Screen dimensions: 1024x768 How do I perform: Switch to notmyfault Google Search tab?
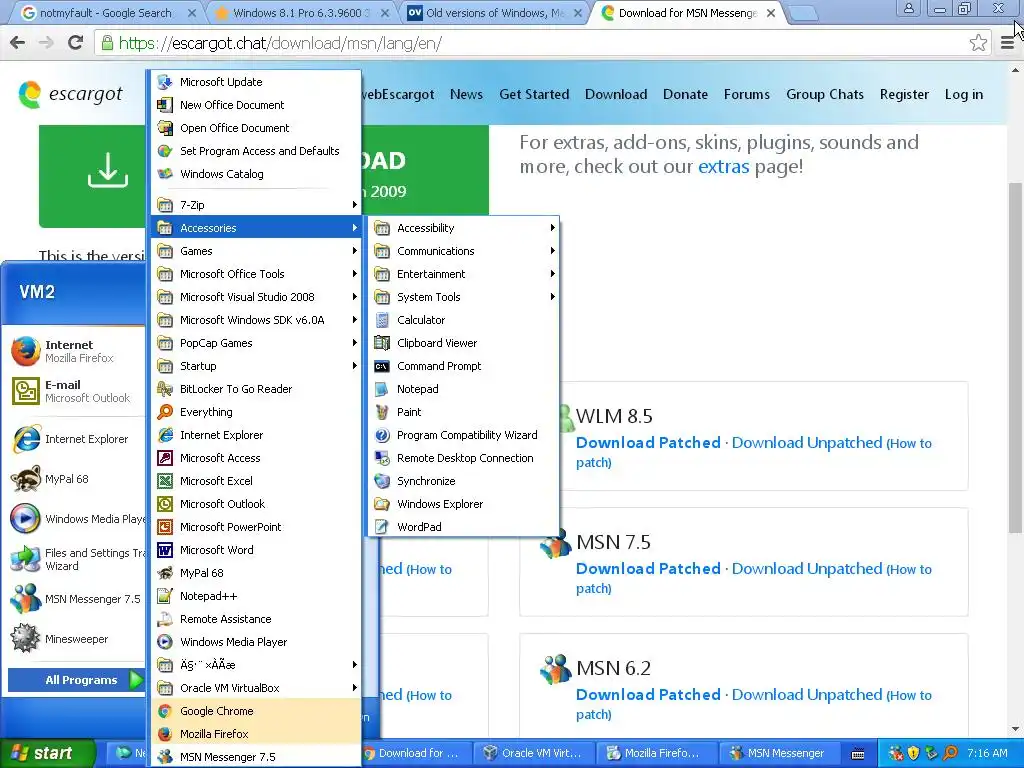[104, 13]
